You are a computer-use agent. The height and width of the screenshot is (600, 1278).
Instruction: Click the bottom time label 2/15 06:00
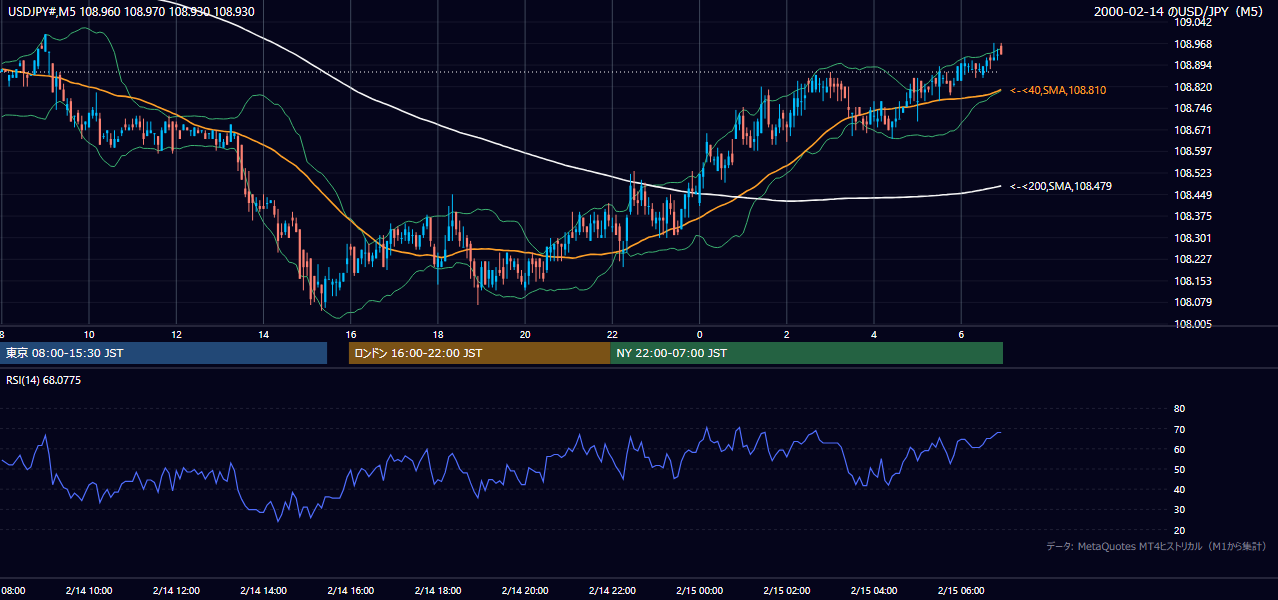tap(961, 590)
